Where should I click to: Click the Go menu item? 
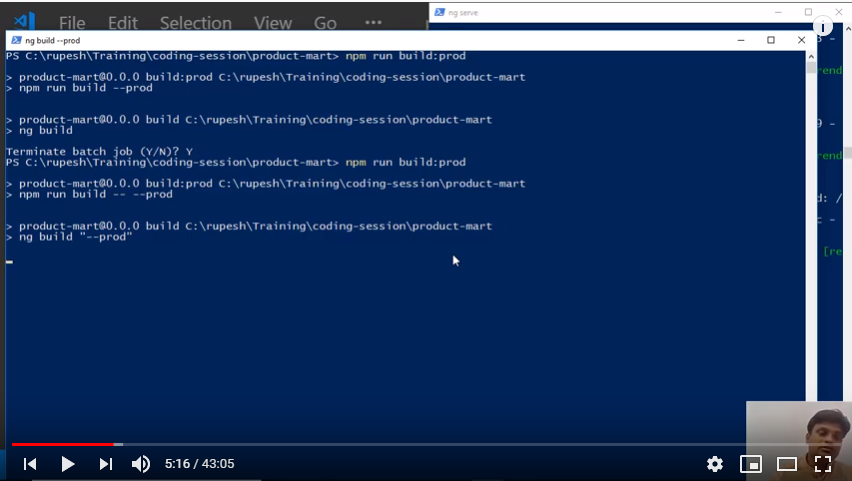[325, 22]
